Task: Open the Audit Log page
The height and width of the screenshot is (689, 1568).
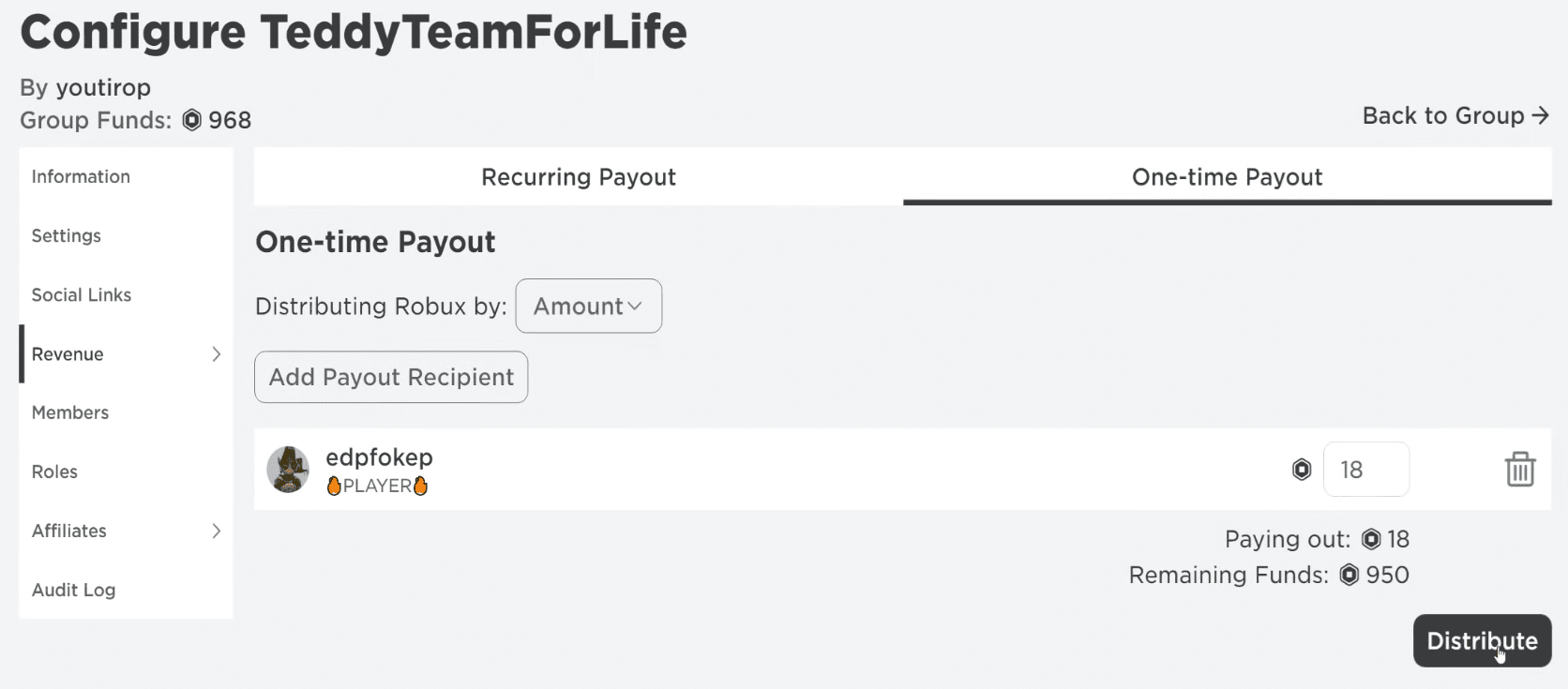Action: click(x=73, y=590)
